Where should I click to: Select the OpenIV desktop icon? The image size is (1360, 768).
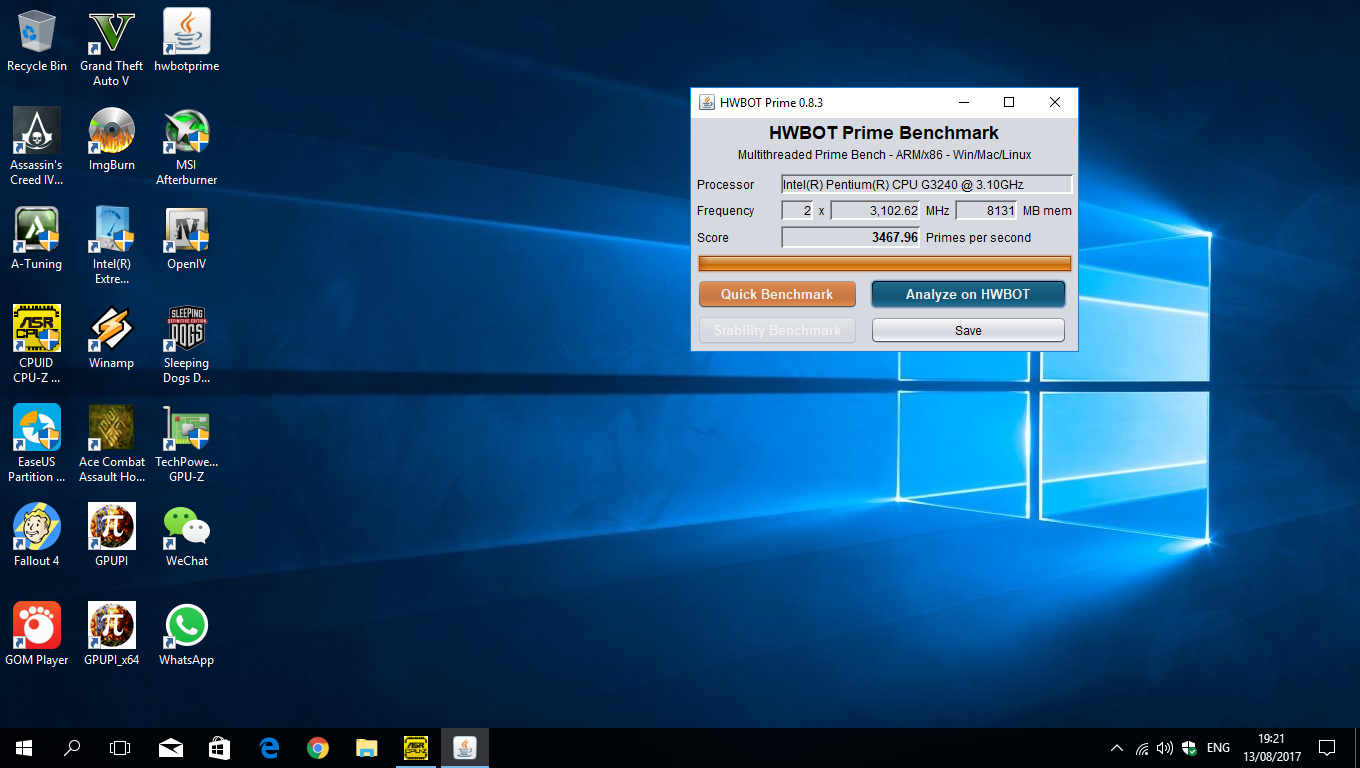pyautogui.click(x=186, y=239)
